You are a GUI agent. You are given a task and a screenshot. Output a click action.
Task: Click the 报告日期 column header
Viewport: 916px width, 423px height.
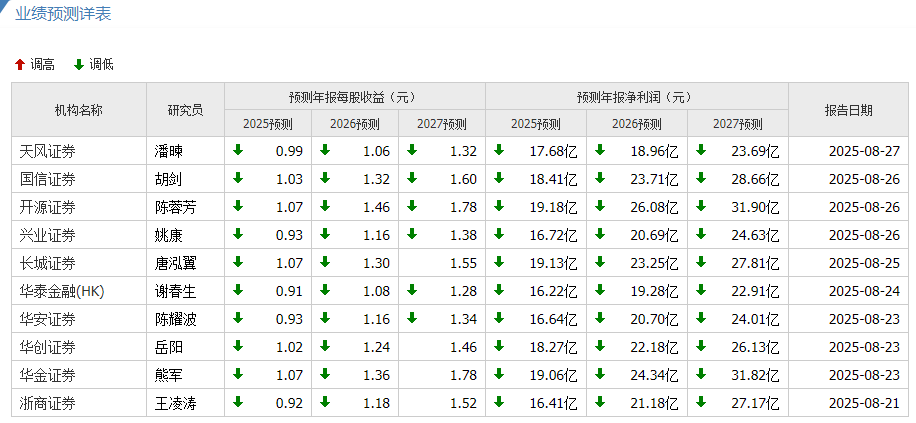848,110
